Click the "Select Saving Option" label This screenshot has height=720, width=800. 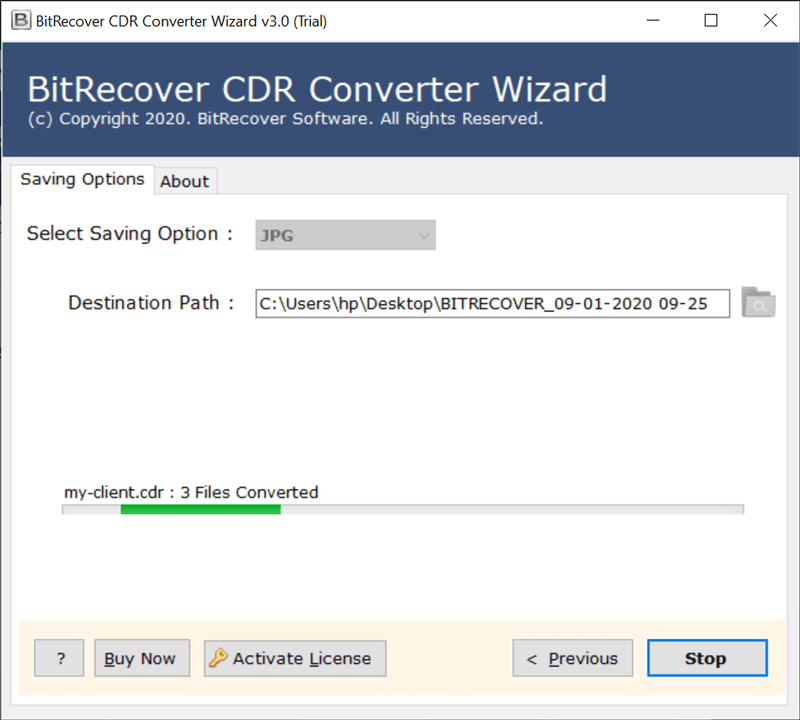(129, 234)
